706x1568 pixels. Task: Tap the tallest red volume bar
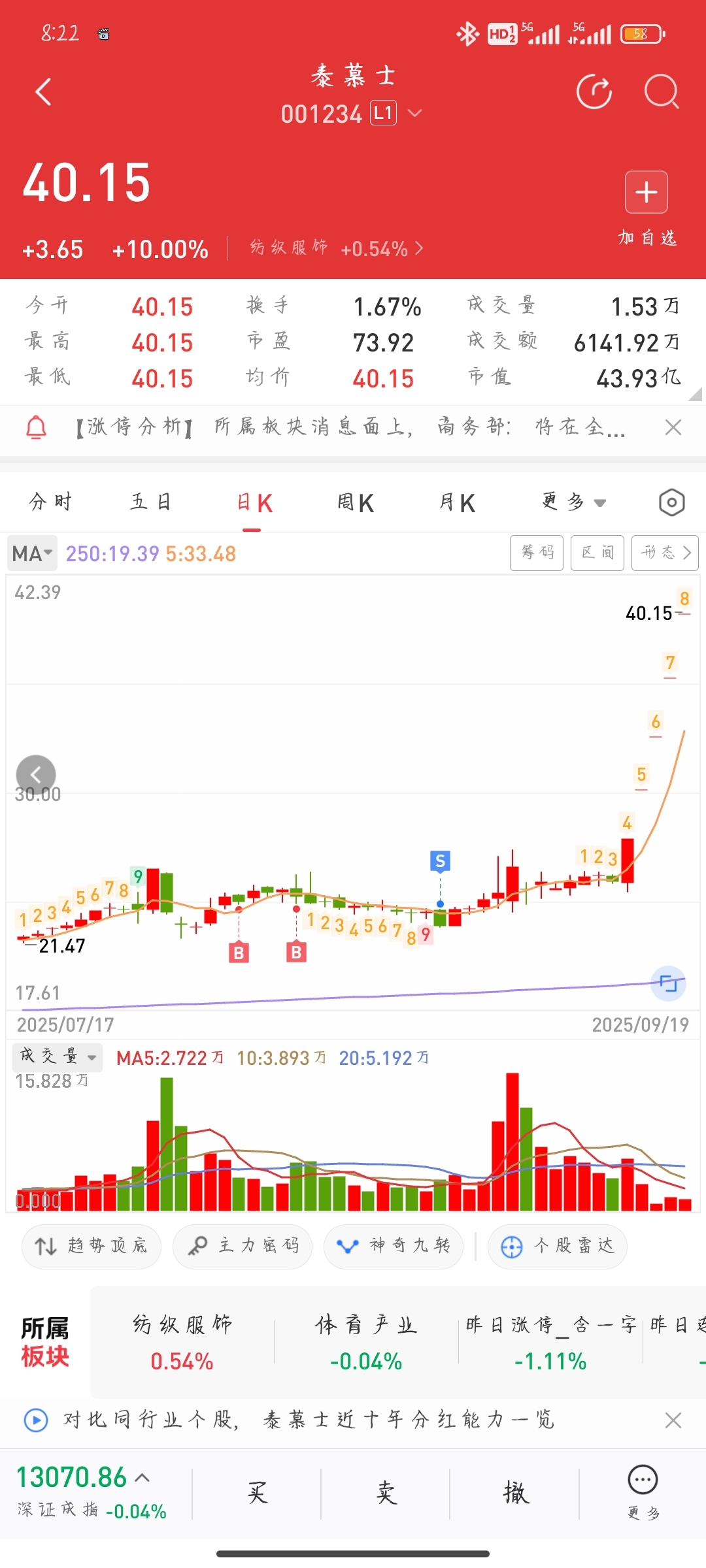click(x=513, y=1141)
